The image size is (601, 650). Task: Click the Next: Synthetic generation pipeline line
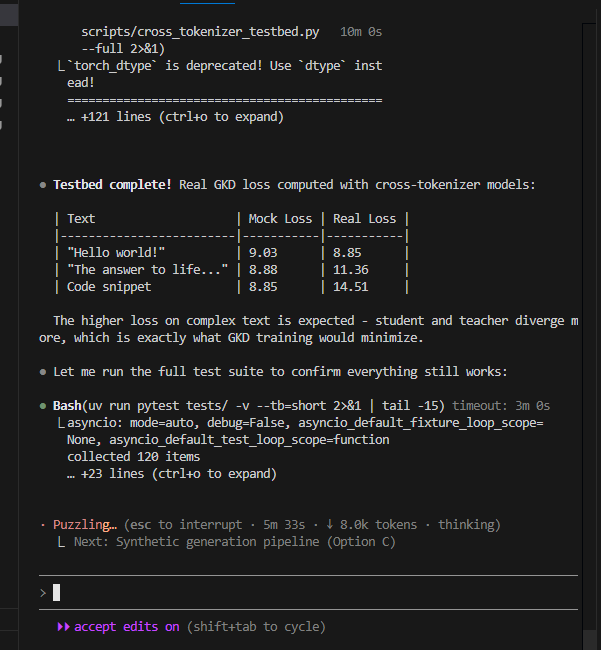tap(235, 541)
